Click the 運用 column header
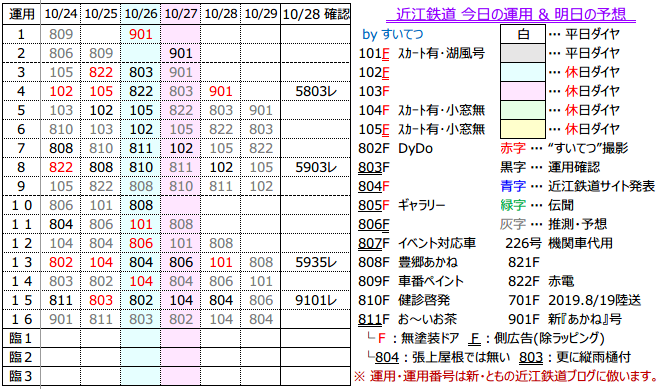 pos(22,14)
